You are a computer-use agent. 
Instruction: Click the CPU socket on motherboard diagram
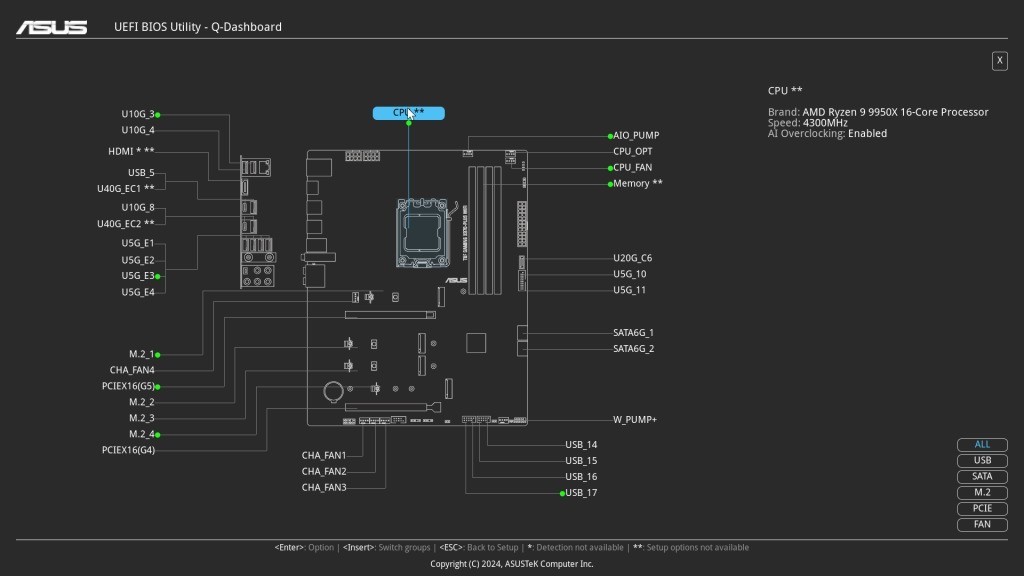tap(424, 228)
